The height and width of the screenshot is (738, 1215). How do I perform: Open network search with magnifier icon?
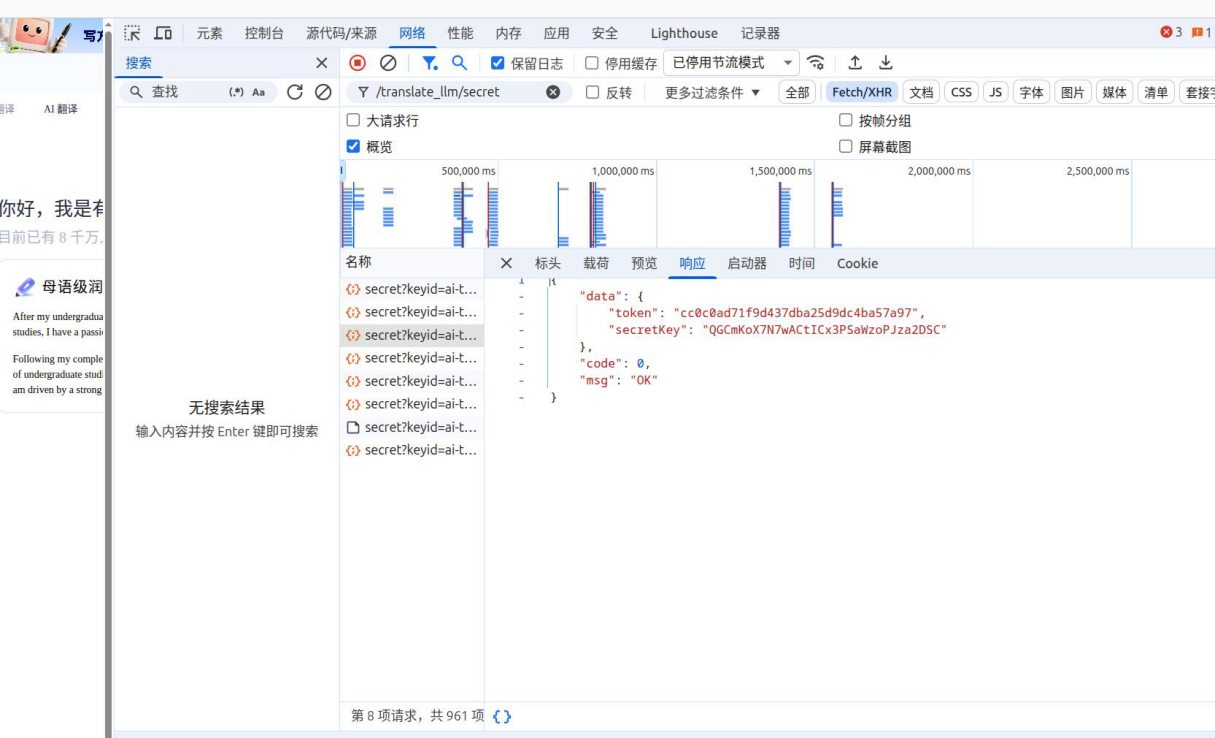(x=459, y=63)
